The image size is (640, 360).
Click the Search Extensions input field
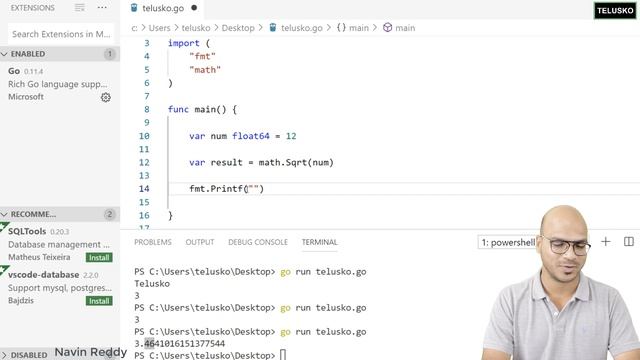pyautogui.click(x=61, y=34)
